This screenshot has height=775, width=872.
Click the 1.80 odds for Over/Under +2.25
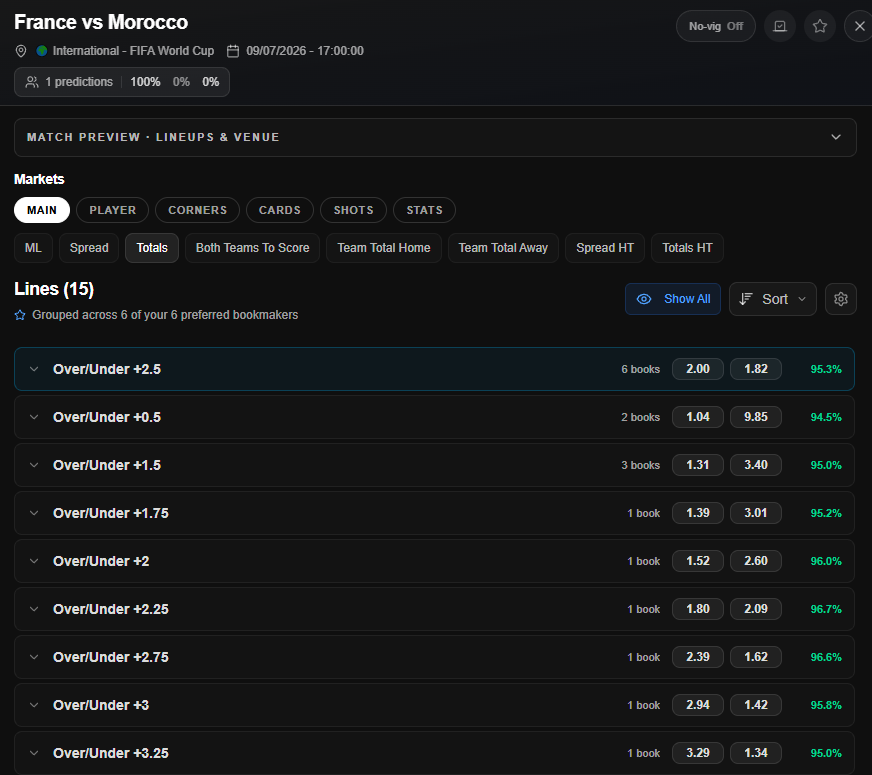[697, 609]
